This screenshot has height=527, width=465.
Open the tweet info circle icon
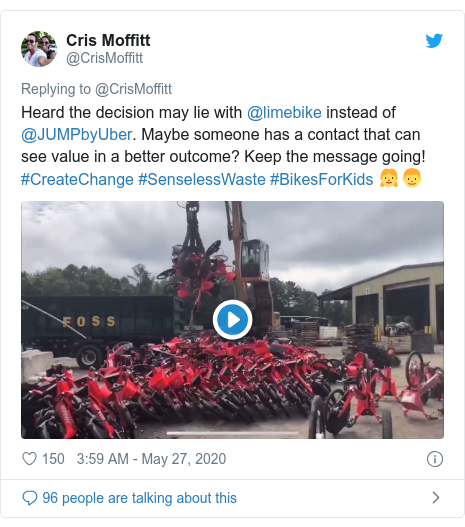tap(435, 459)
